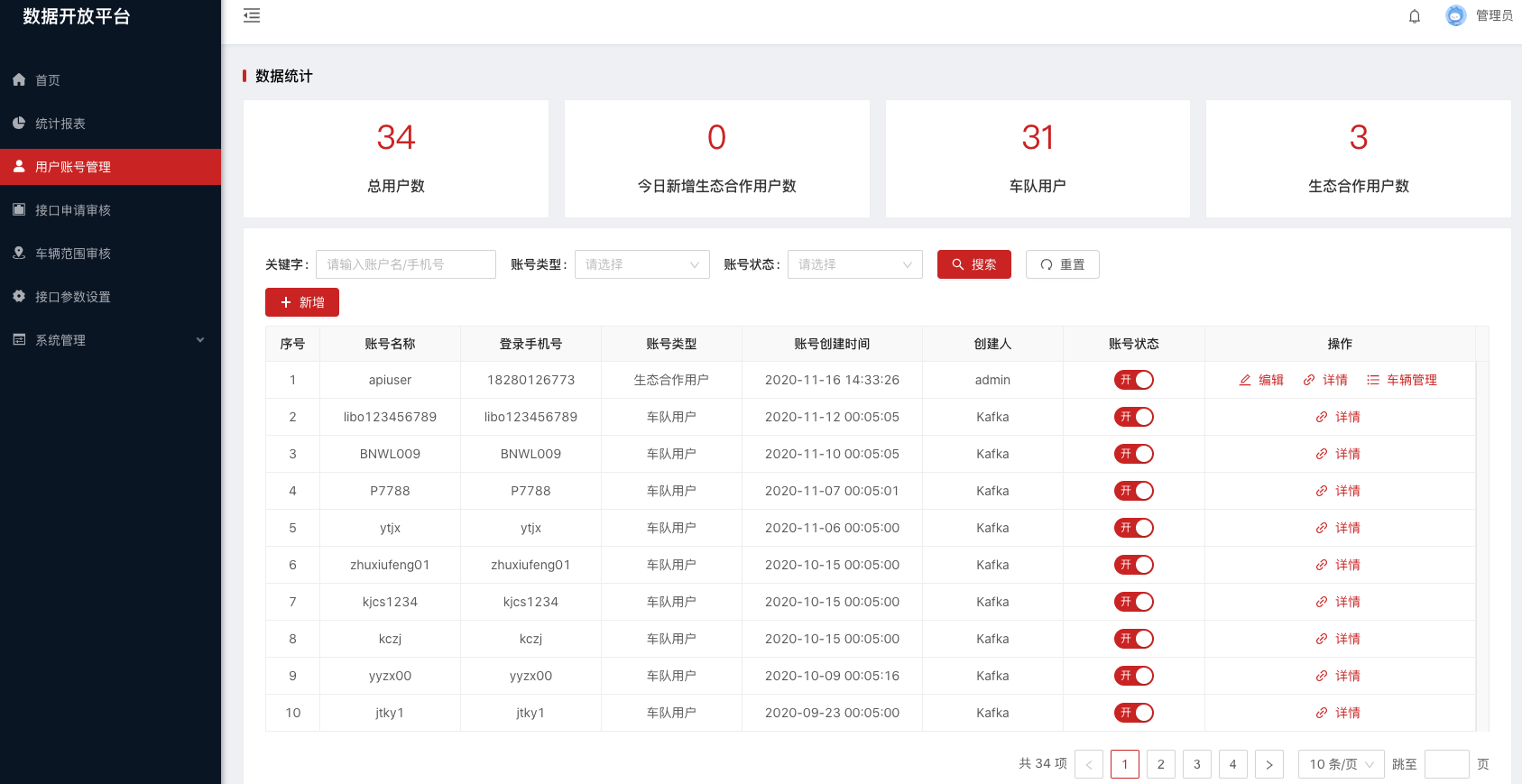Click the notification bell icon
1522x784 pixels.
tap(1414, 16)
